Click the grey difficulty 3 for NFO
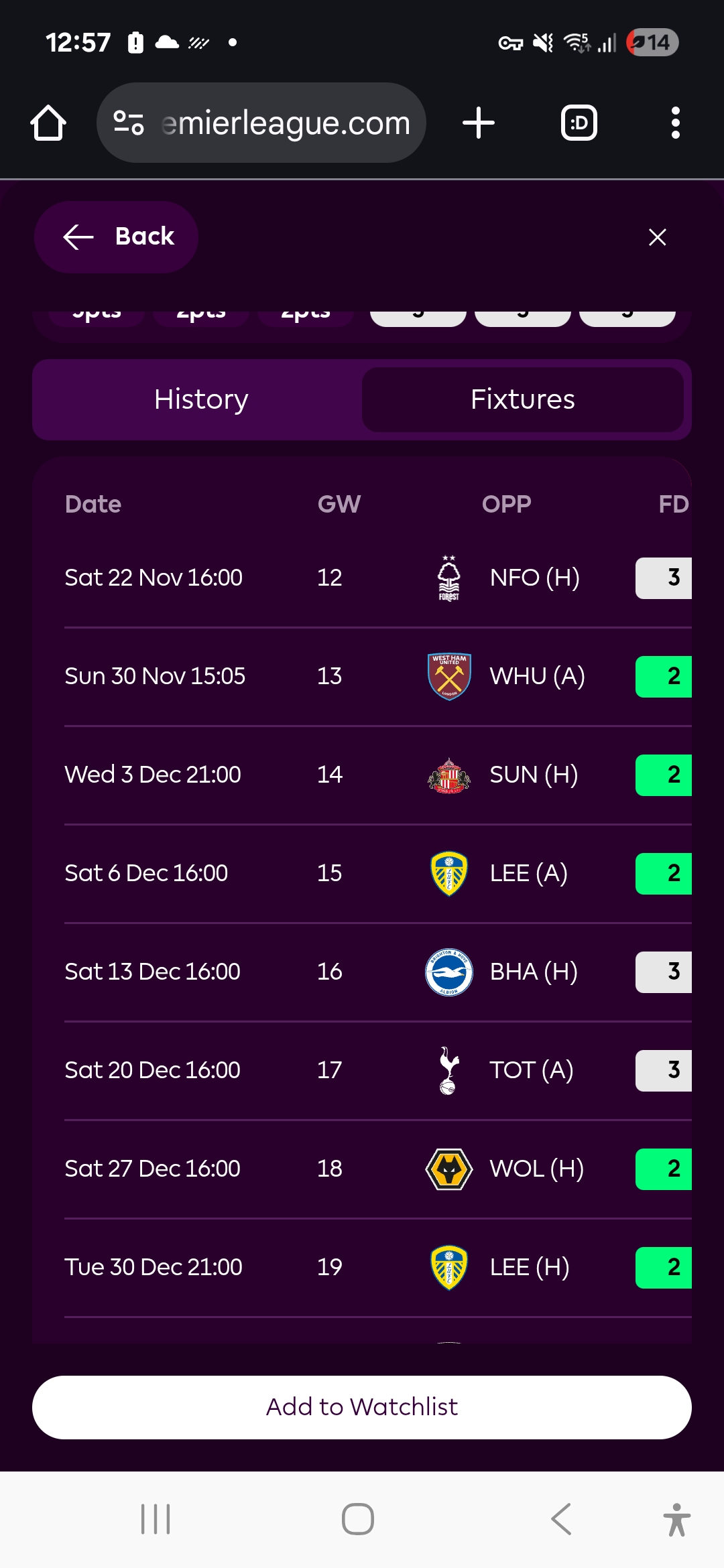The width and height of the screenshot is (724, 1568). pos(664,578)
